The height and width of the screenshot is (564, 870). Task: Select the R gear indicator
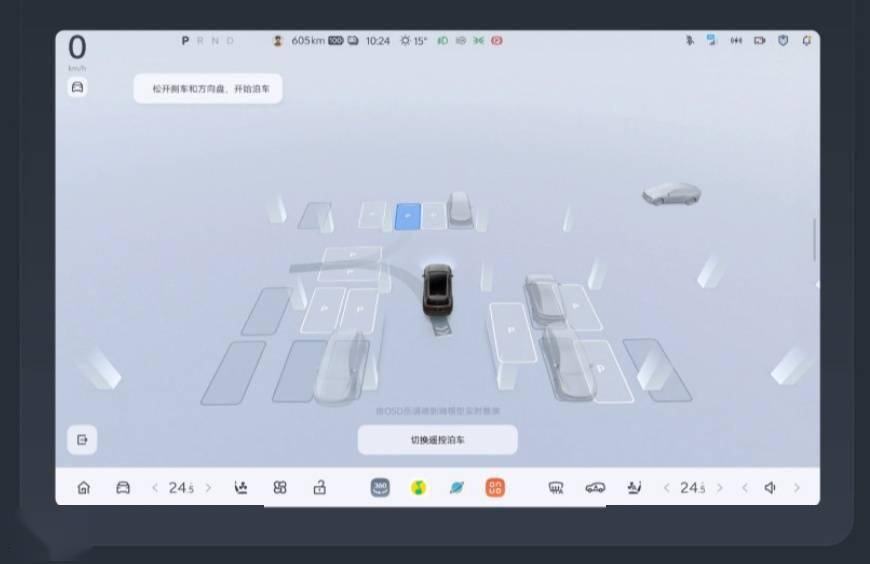pos(200,41)
